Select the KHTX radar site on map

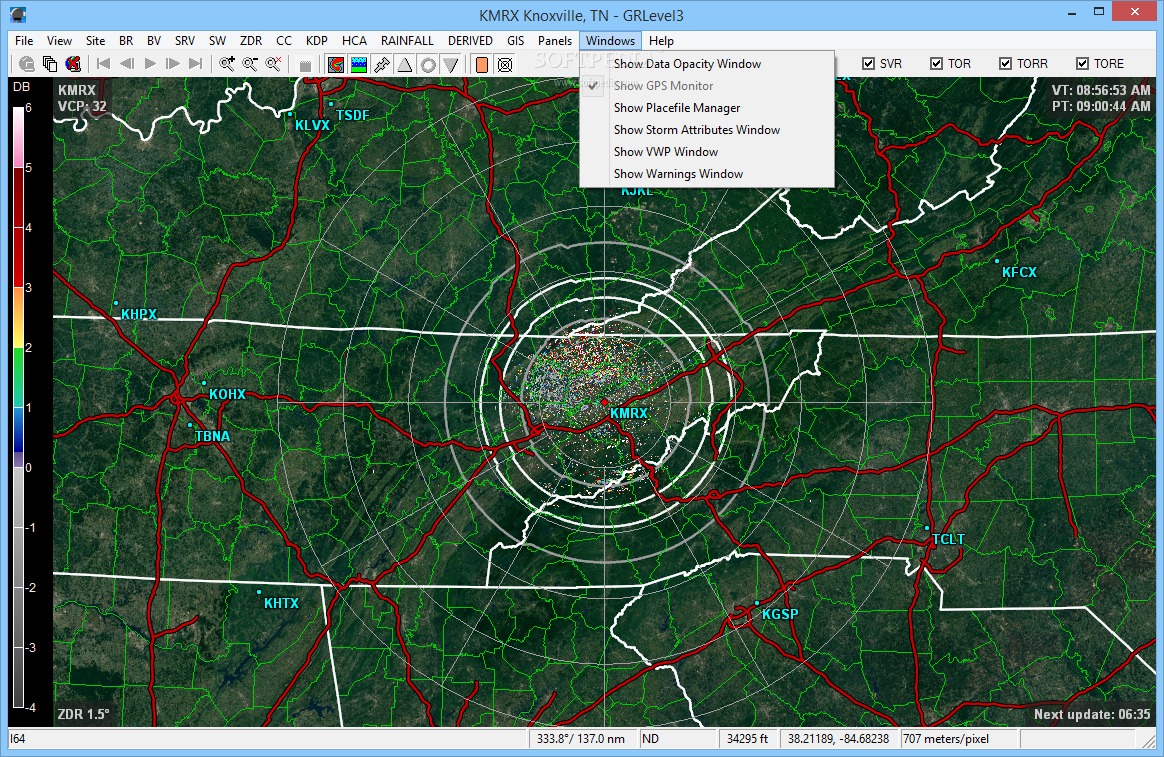(281, 603)
